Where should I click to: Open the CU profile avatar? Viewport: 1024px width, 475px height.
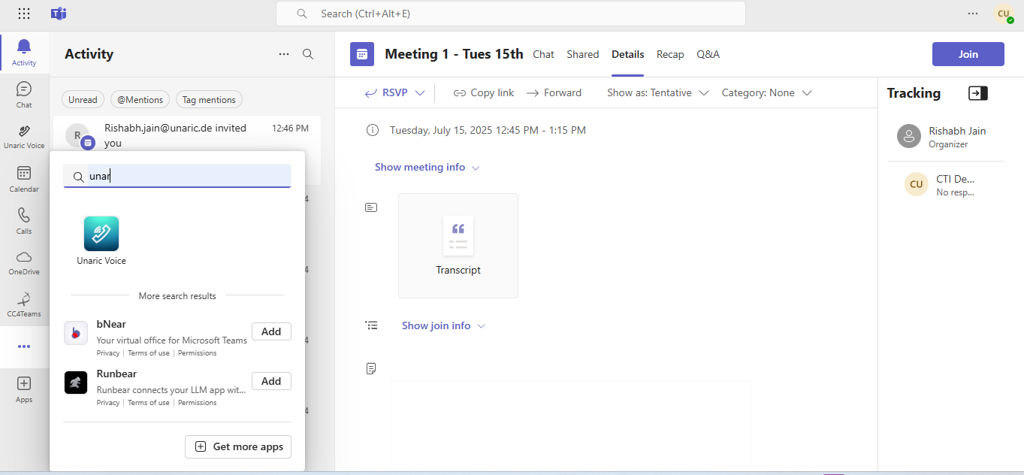point(1004,14)
